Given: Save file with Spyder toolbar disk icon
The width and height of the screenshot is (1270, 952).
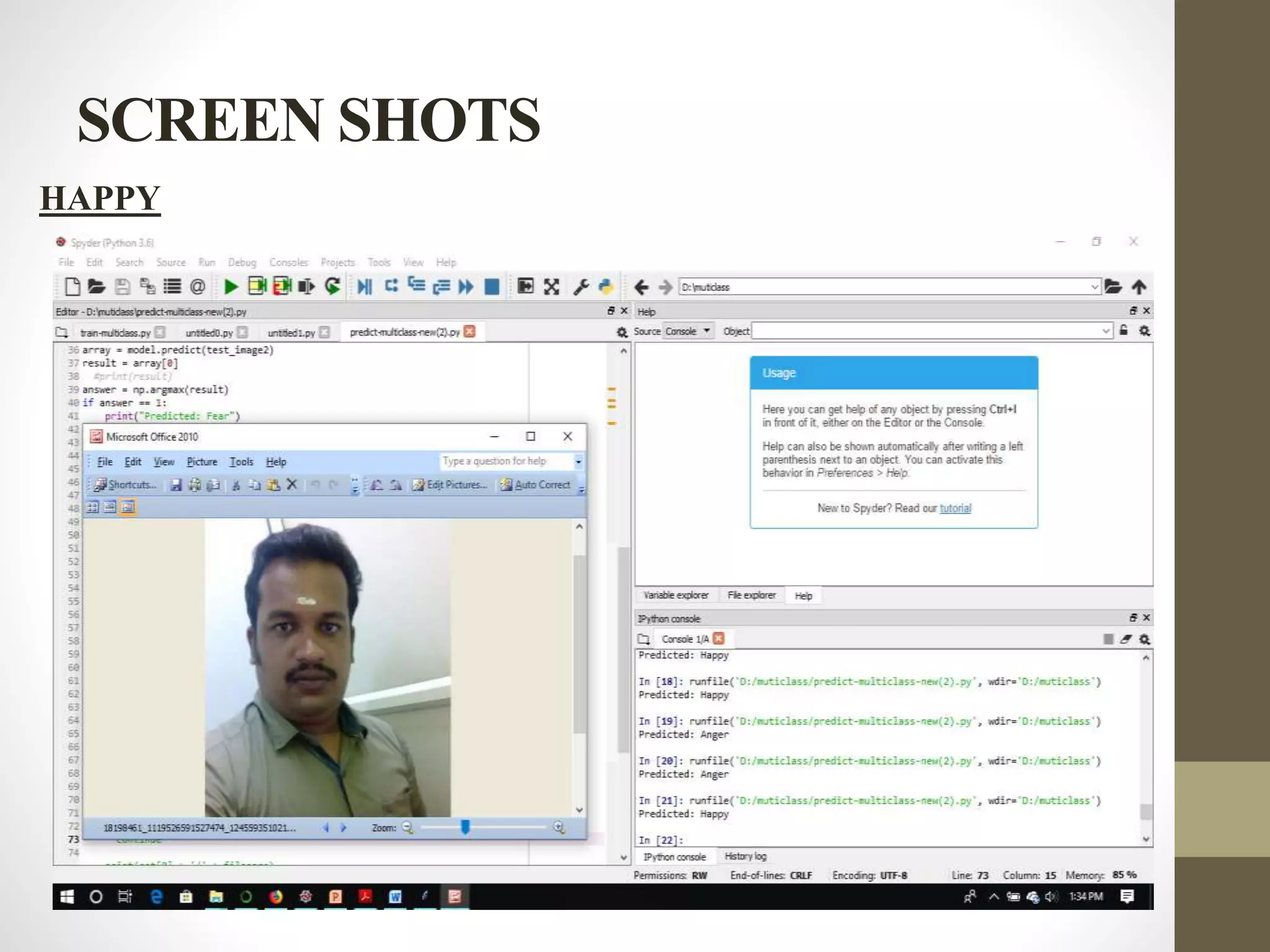Looking at the screenshot, I should [123, 286].
